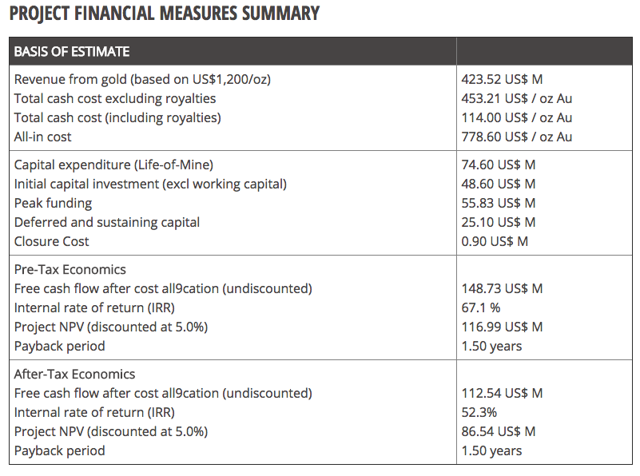Select the 453.21 US$ / oz Au value
The width and height of the screenshot is (640, 476).
point(516,98)
